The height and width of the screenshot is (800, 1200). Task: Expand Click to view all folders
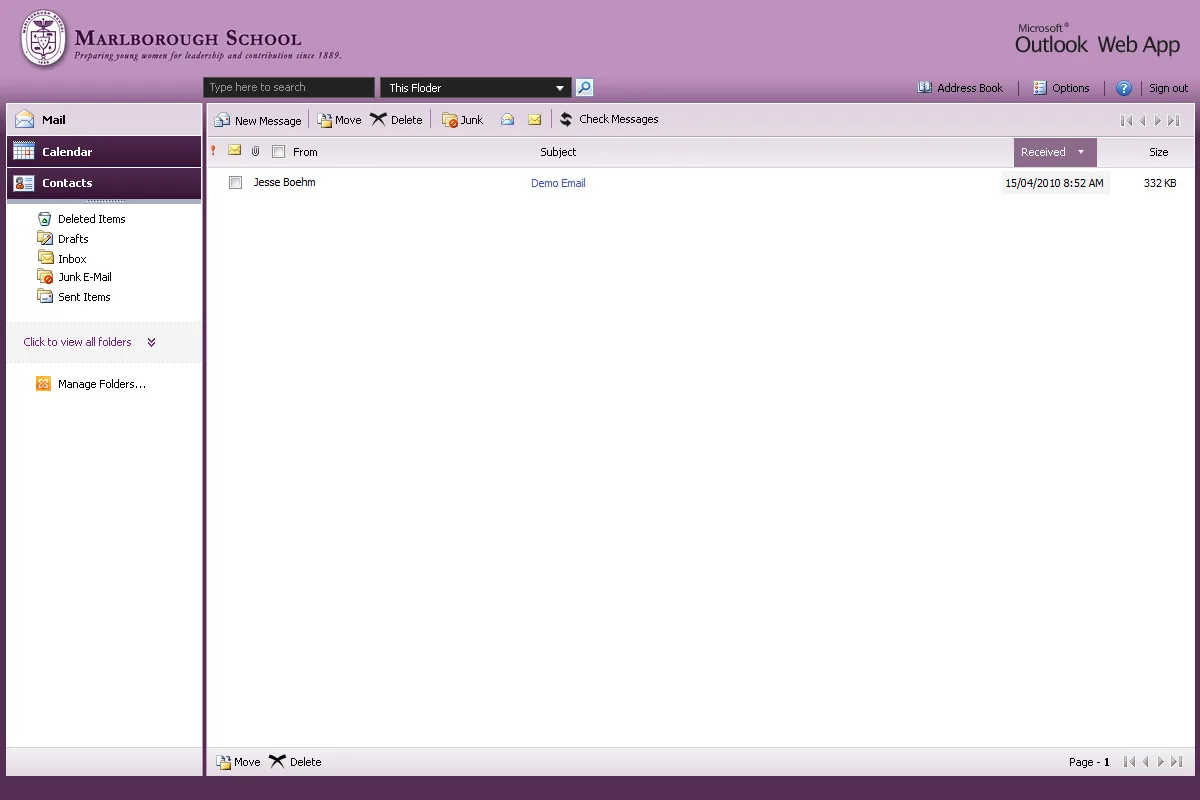90,342
